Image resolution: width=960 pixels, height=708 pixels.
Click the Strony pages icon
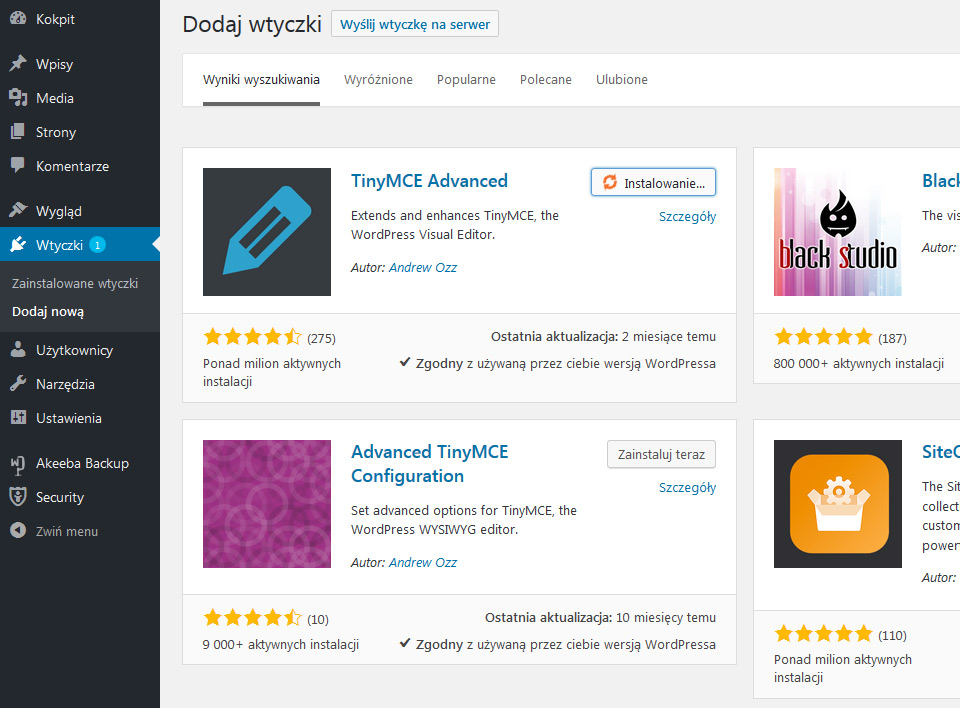click(18, 132)
